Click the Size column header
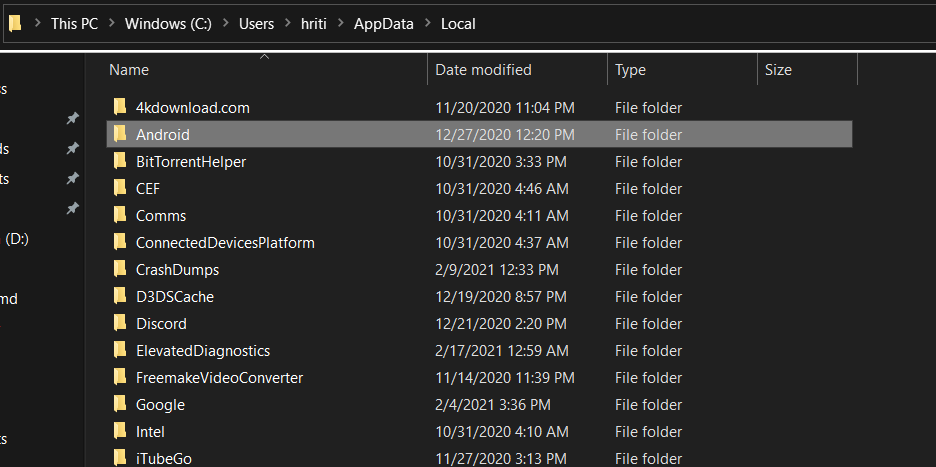Viewport: 936px width, 467px height. coord(778,70)
